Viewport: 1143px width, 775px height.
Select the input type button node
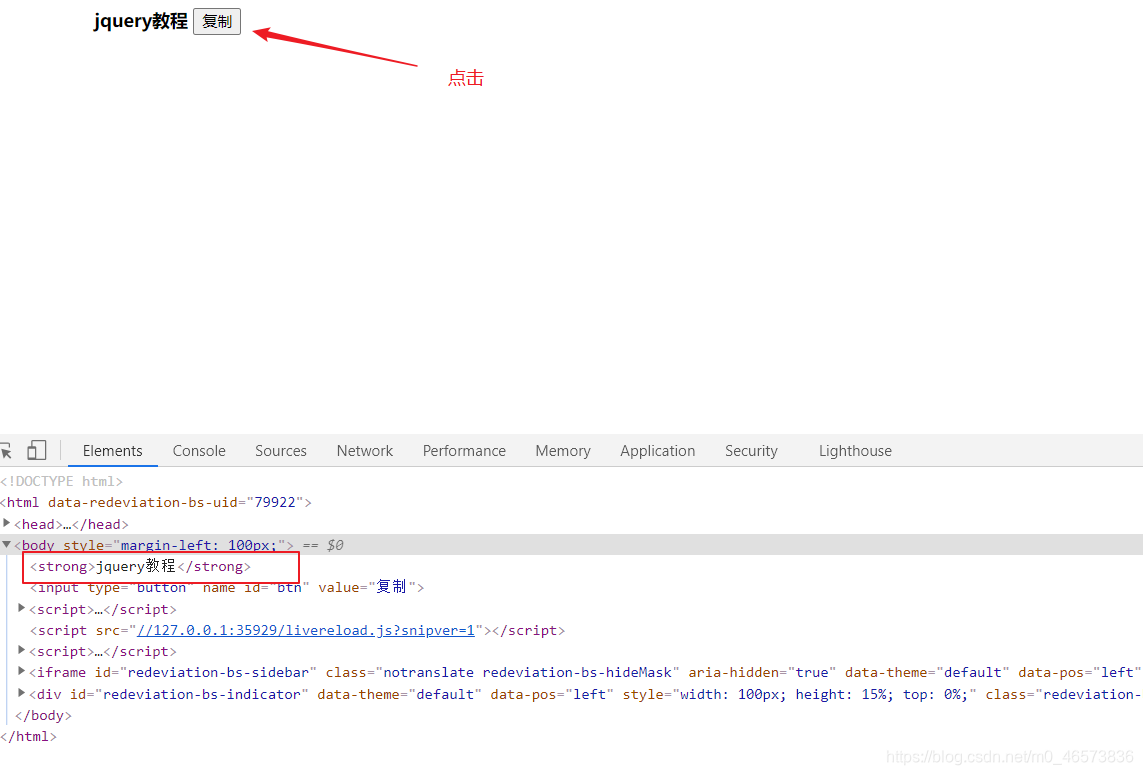pyautogui.click(x=227, y=588)
